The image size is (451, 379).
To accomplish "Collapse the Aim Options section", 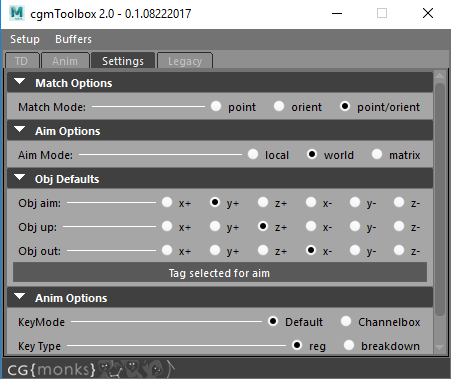I will pos(20,130).
